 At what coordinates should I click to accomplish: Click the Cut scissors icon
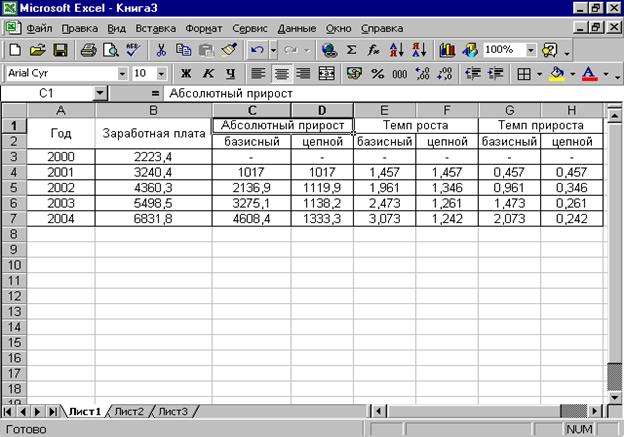161,49
